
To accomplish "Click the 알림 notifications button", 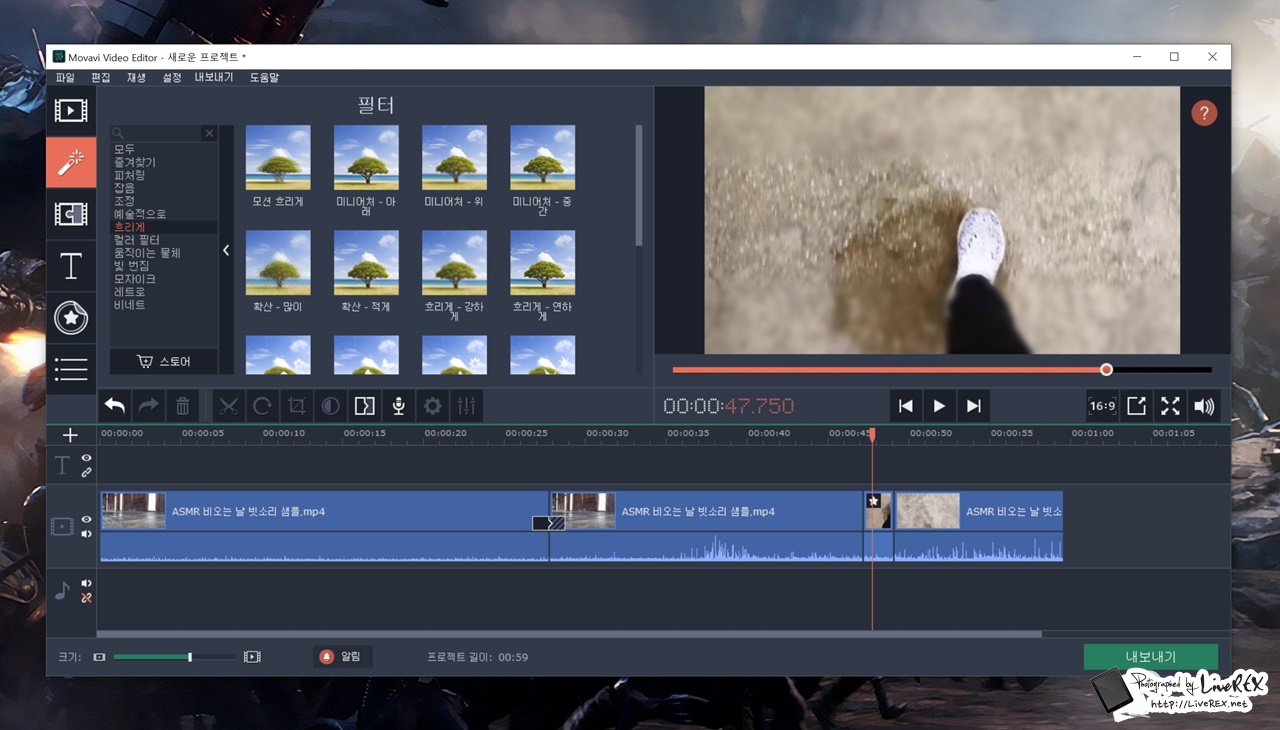I will click(x=342, y=657).
